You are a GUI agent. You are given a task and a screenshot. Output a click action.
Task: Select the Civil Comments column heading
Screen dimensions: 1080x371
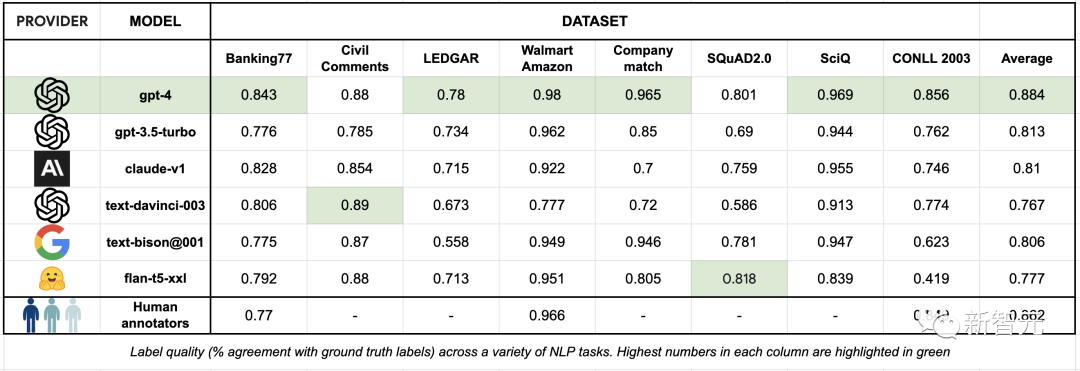tap(355, 59)
